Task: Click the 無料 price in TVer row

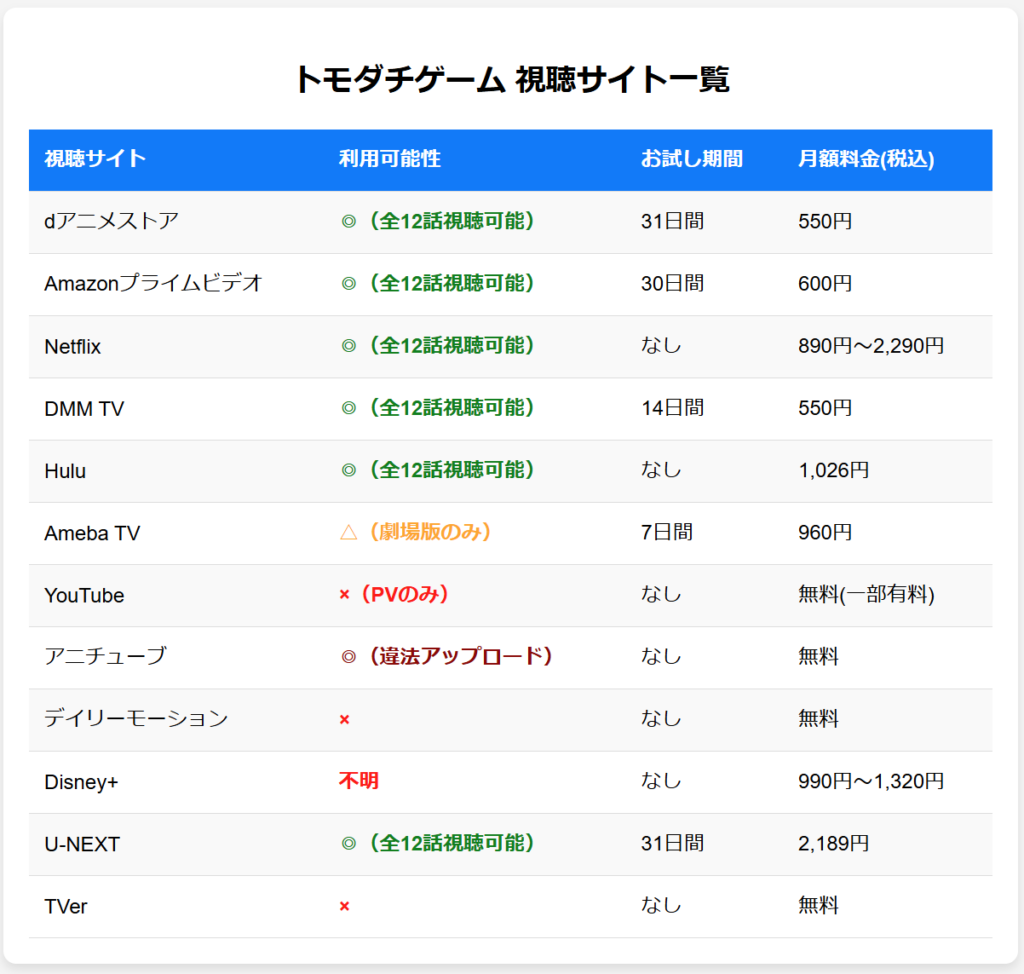Action: (818, 905)
